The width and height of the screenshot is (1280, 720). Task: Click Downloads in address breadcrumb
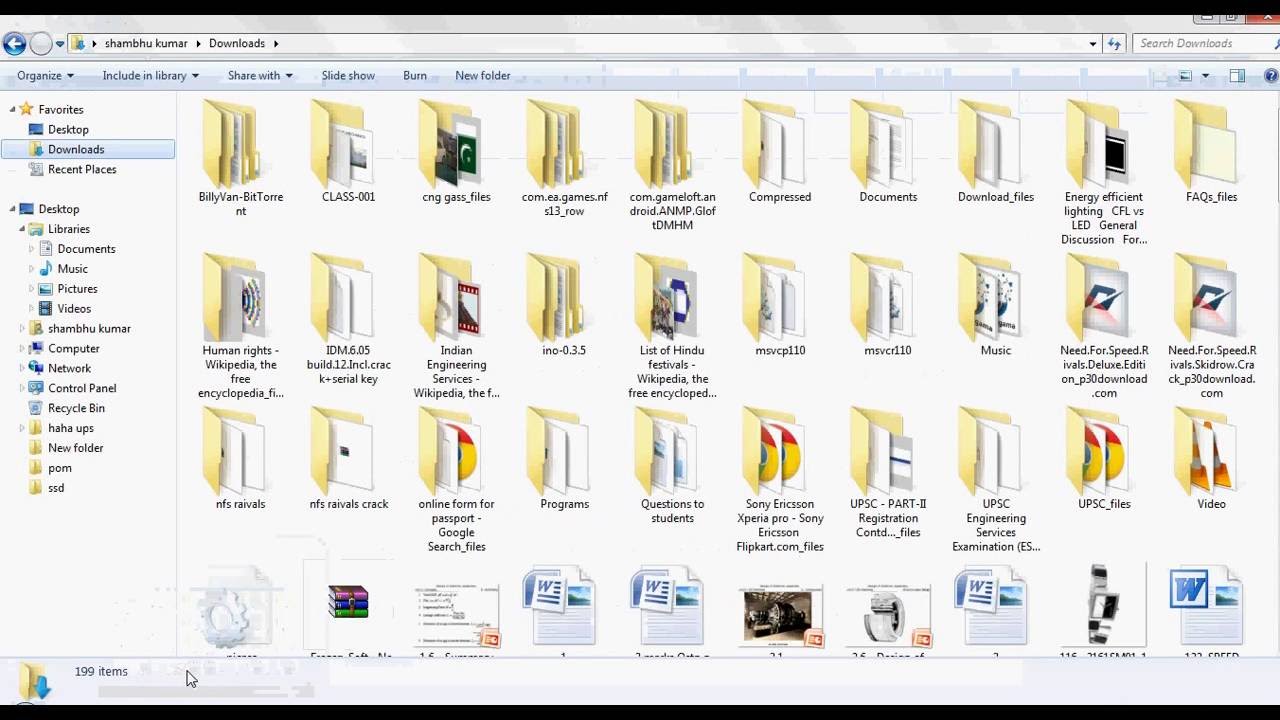click(x=237, y=43)
